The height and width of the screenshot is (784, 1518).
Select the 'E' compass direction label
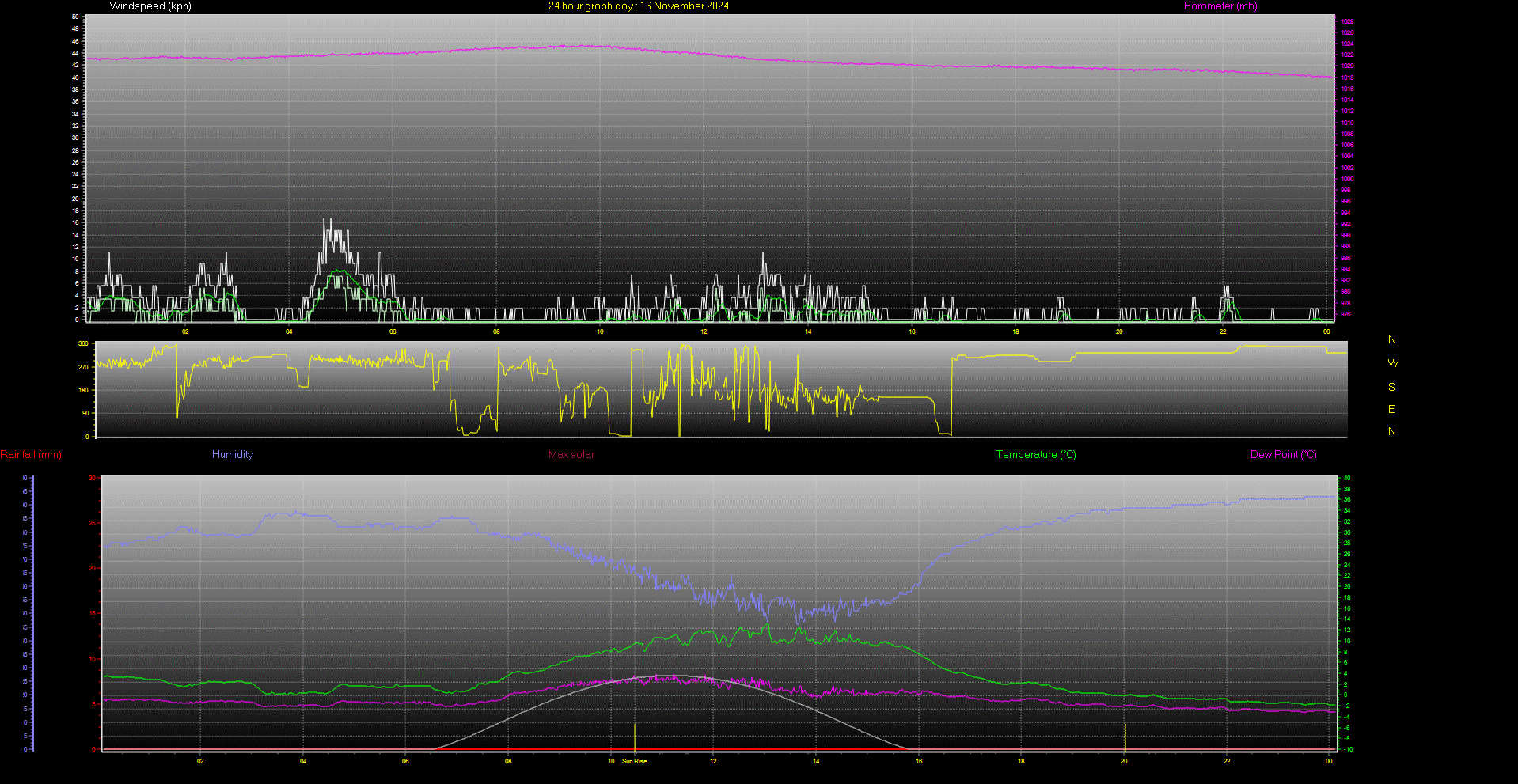1391,410
